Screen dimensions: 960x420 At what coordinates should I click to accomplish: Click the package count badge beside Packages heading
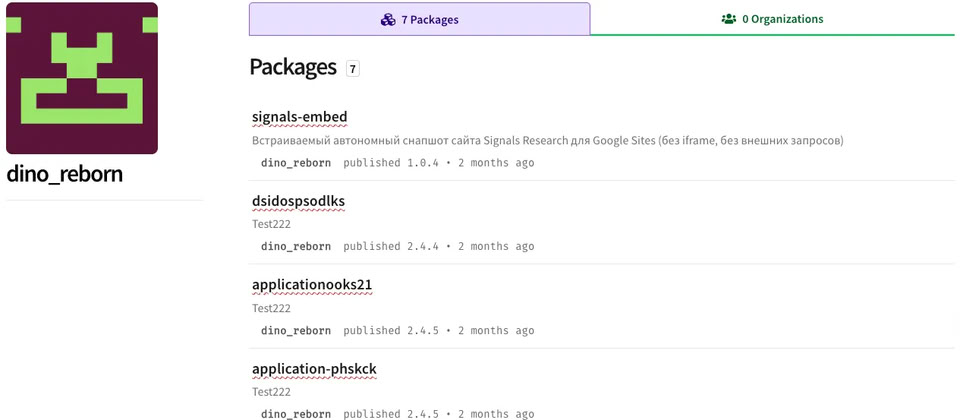(x=352, y=69)
